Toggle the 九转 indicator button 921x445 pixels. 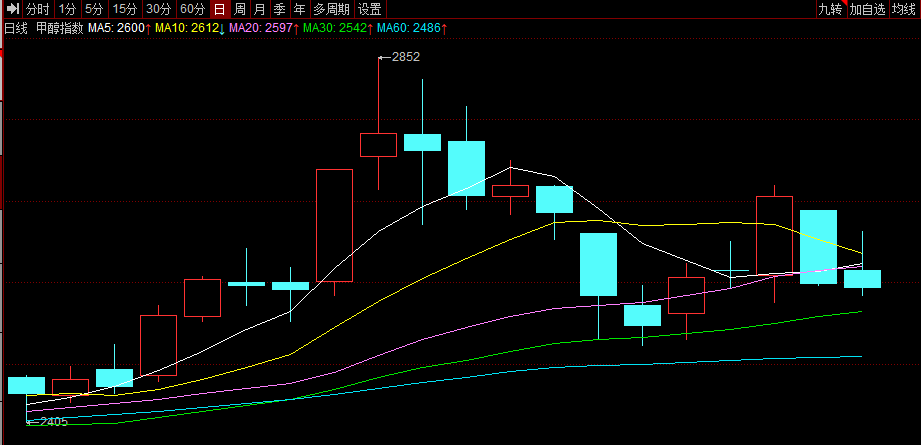click(831, 9)
